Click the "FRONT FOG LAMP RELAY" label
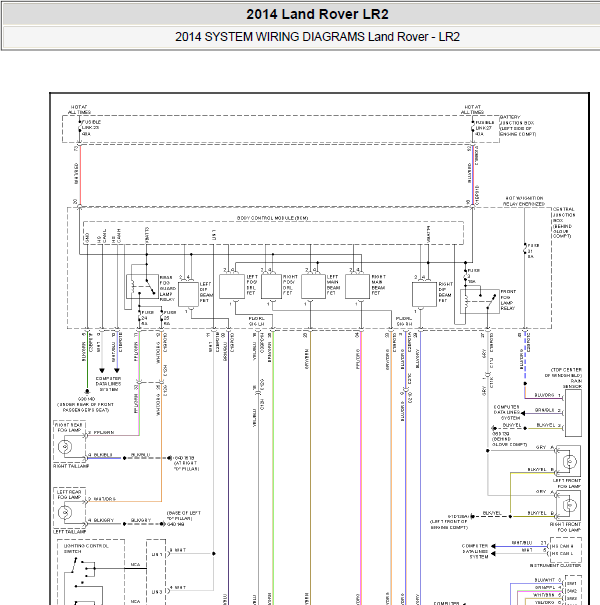The height and width of the screenshot is (605, 600). [x=508, y=300]
